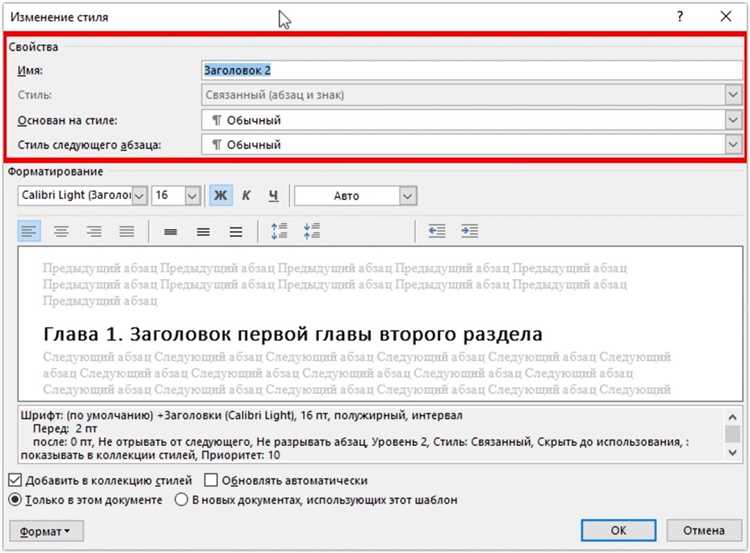Select 'В новых документах, использующих этот шаблон'
This screenshot has height=553, width=750.
[x=181, y=500]
